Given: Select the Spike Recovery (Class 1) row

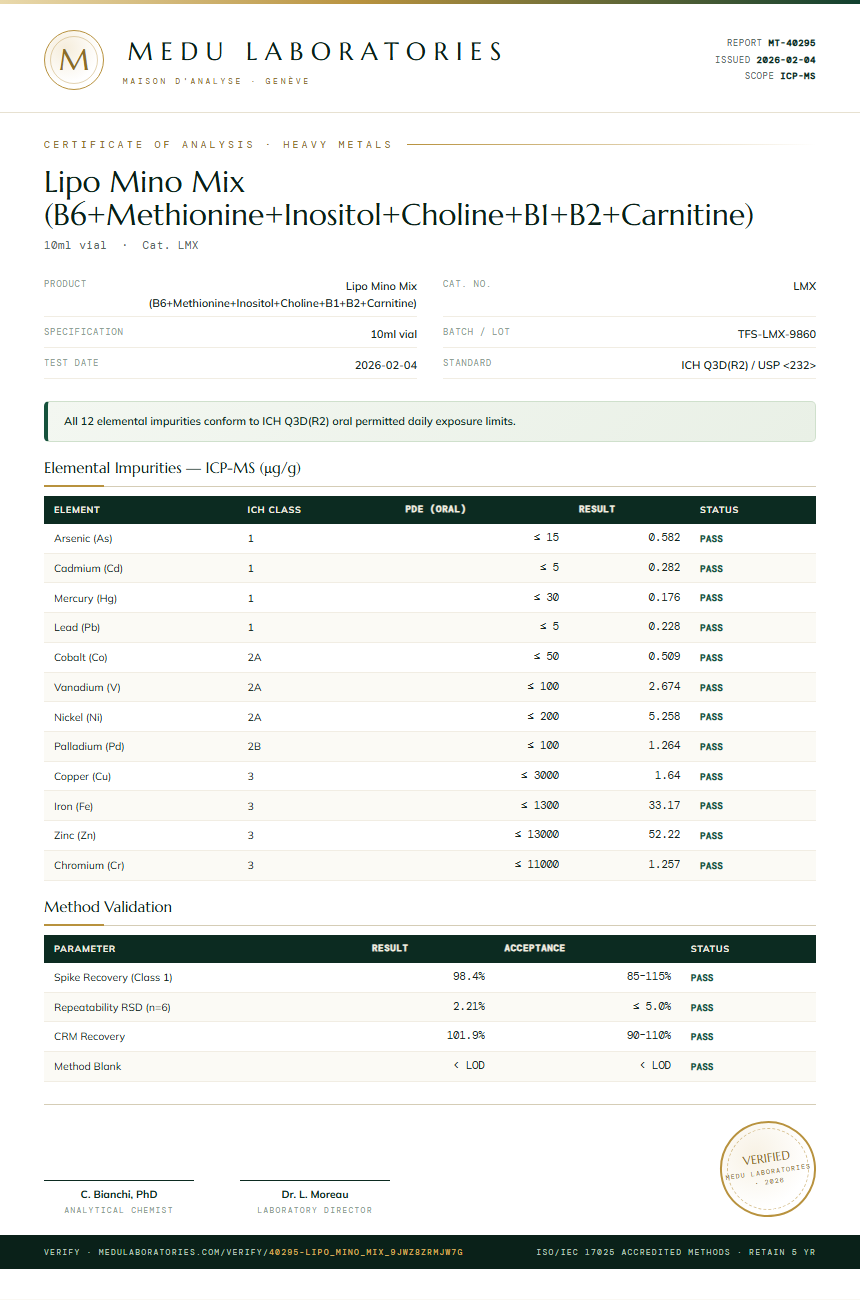Looking at the screenshot, I should [x=430, y=977].
